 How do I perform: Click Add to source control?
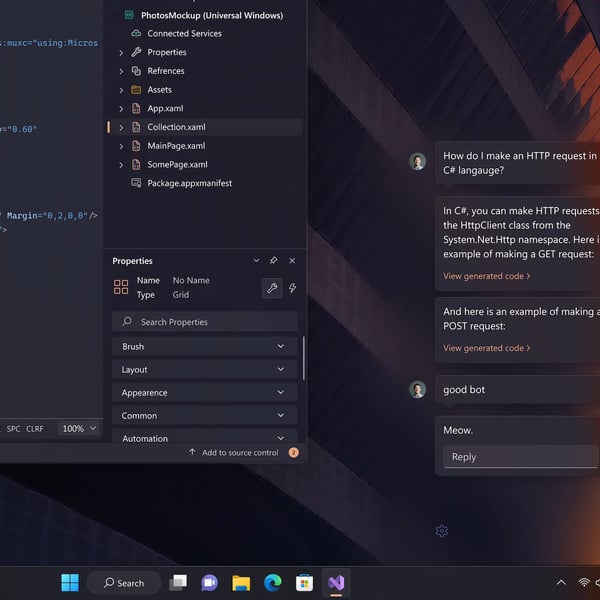coord(239,453)
